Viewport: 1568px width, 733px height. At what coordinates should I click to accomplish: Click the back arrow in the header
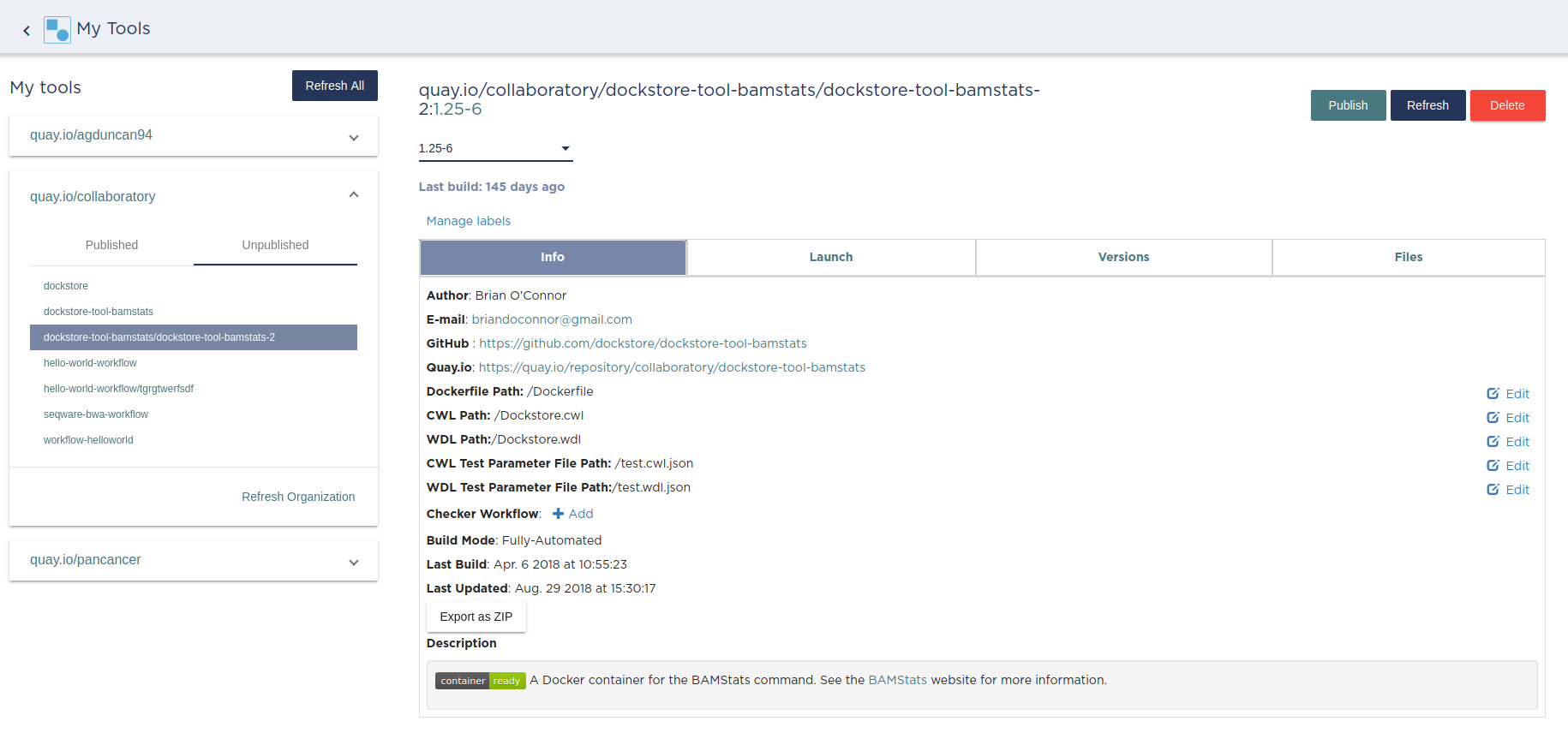[26, 29]
